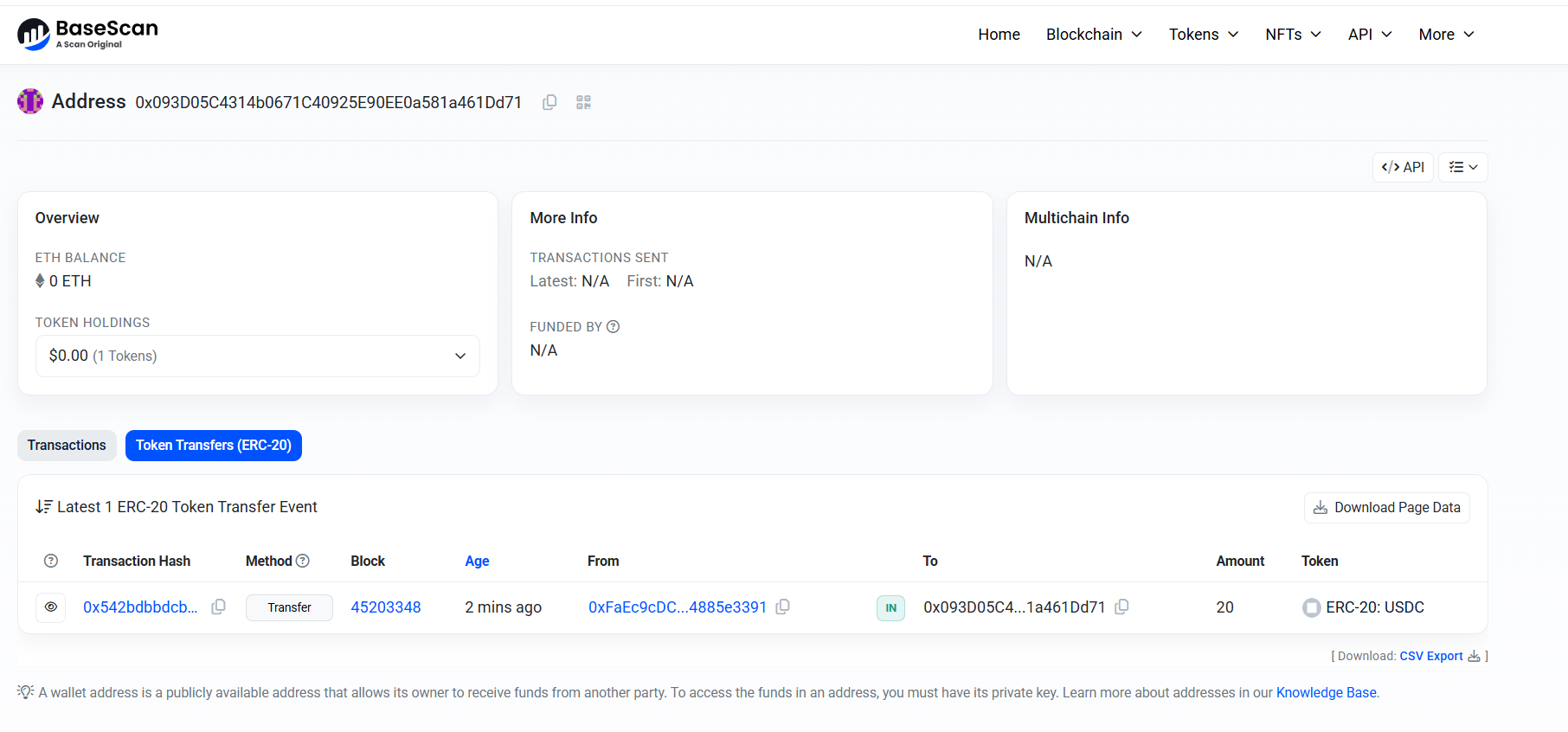Click the USDC token icon
Image resolution: width=1568 pixels, height=732 pixels.
pyautogui.click(x=1312, y=608)
